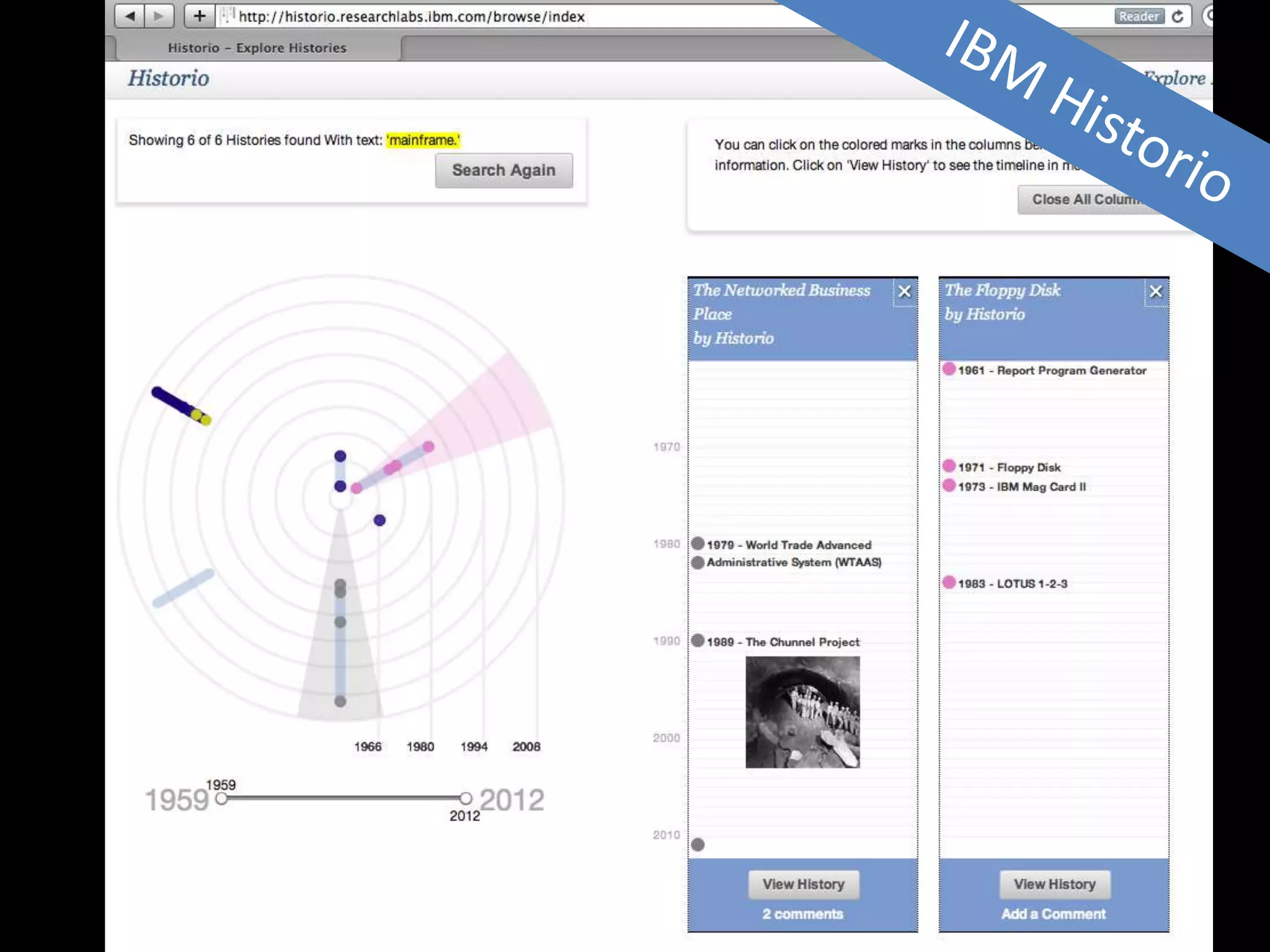Open the Chunnel Project tunnel thumbnail

click(x=802, y=712)
